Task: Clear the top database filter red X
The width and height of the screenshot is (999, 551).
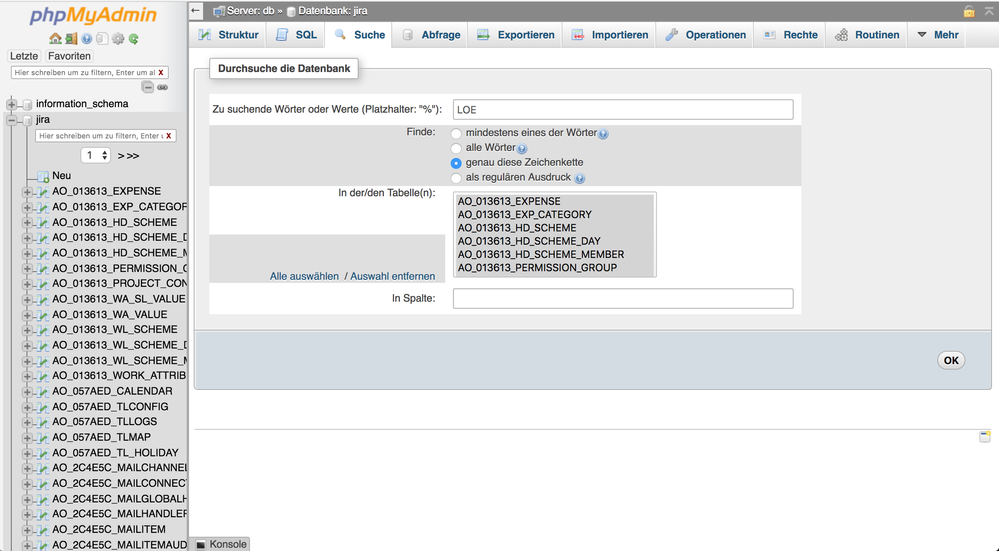Action: 161,73
